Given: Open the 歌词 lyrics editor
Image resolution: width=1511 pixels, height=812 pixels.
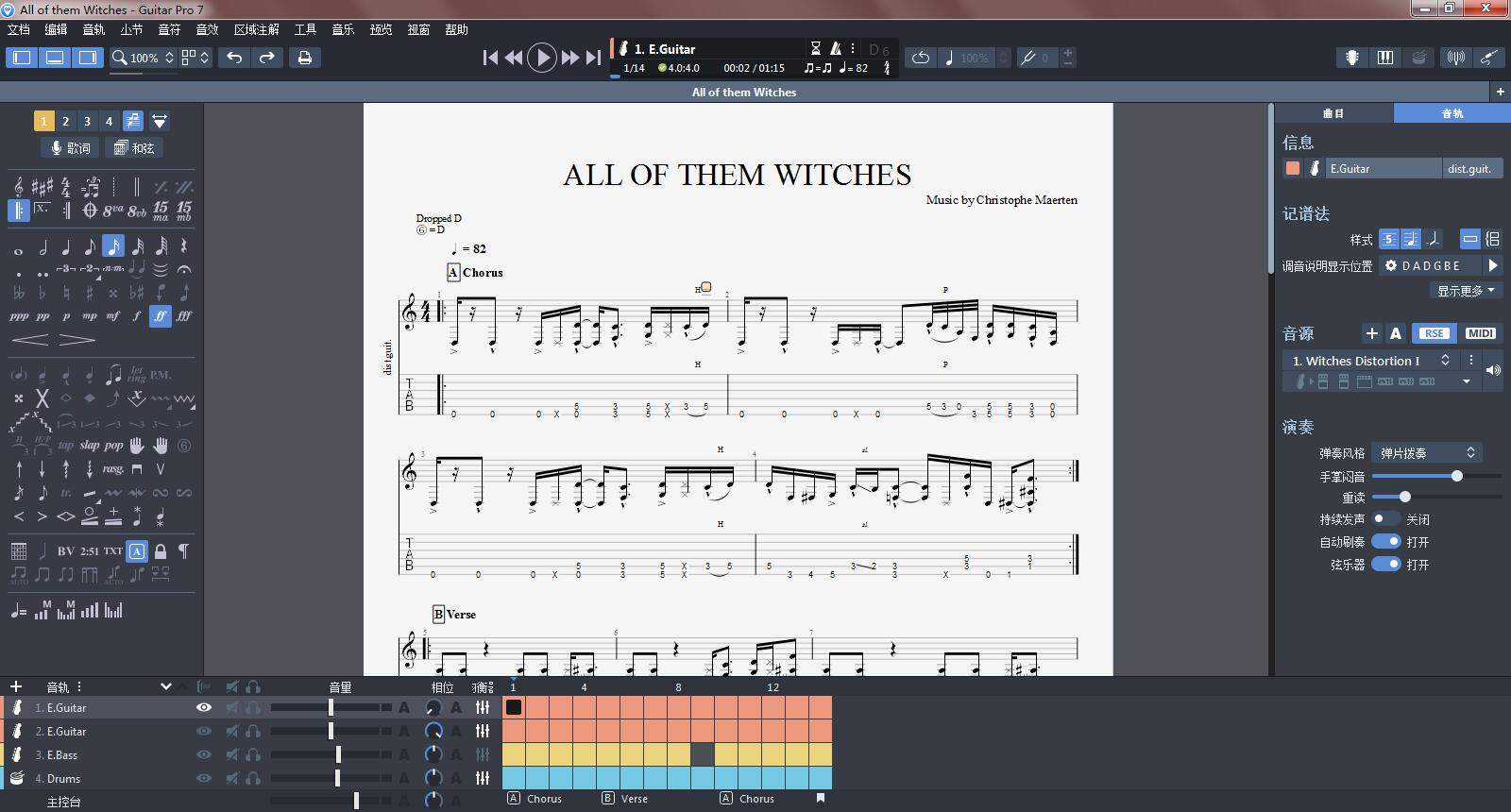Looking at the screenshot, I should pyautogui.click(x=71, y=147).
